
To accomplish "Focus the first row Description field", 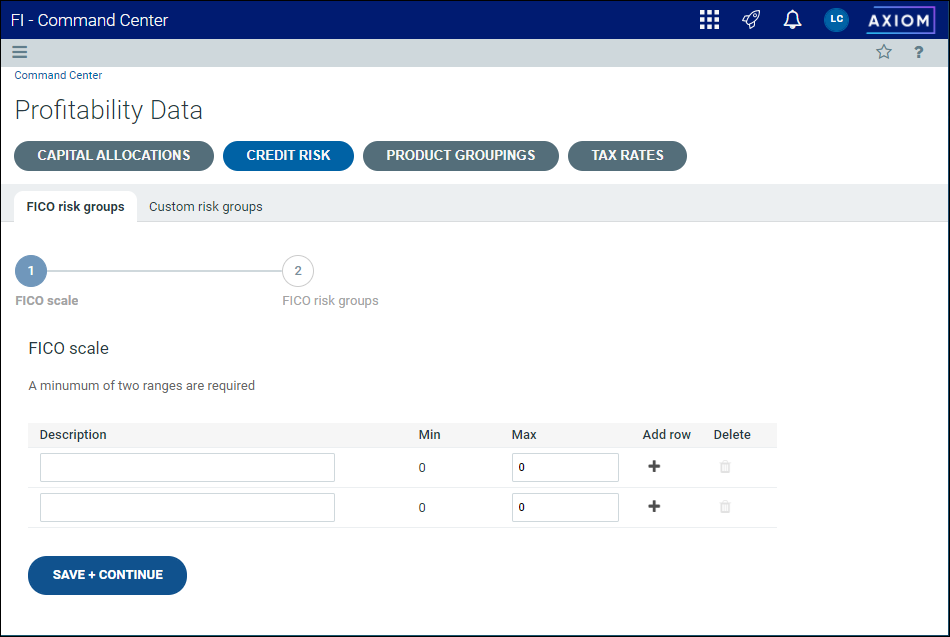I will coord(187,467).
